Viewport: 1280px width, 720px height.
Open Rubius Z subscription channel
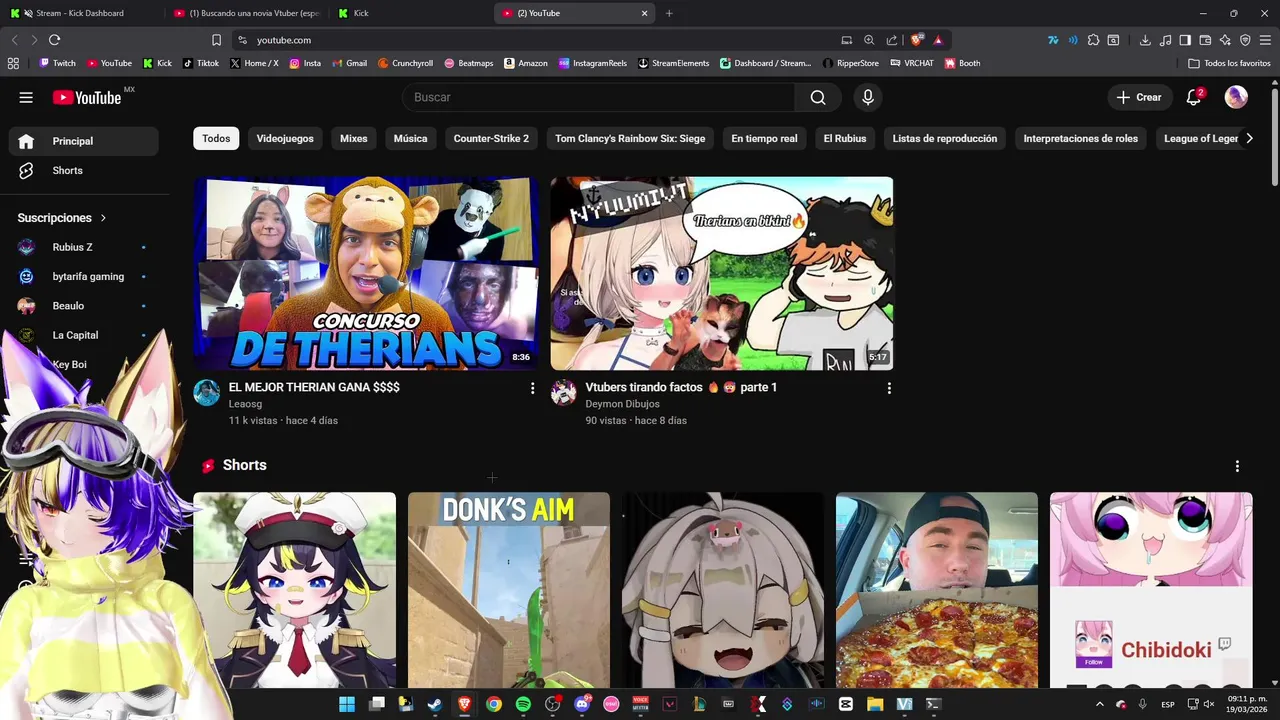click(x=84, y=247)
